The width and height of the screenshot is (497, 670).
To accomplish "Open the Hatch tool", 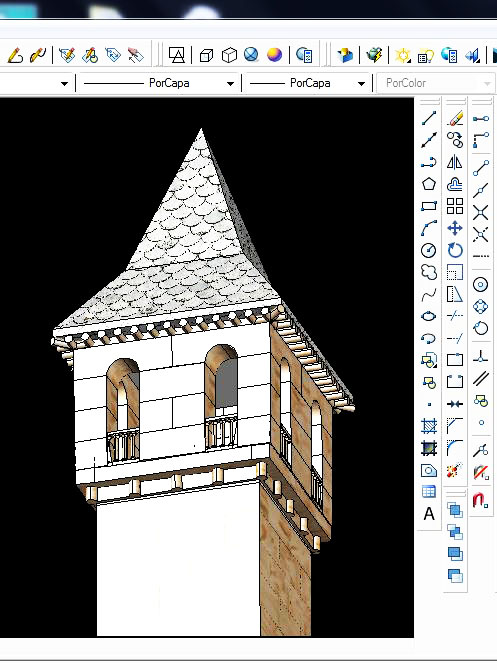I will (429, 426).
